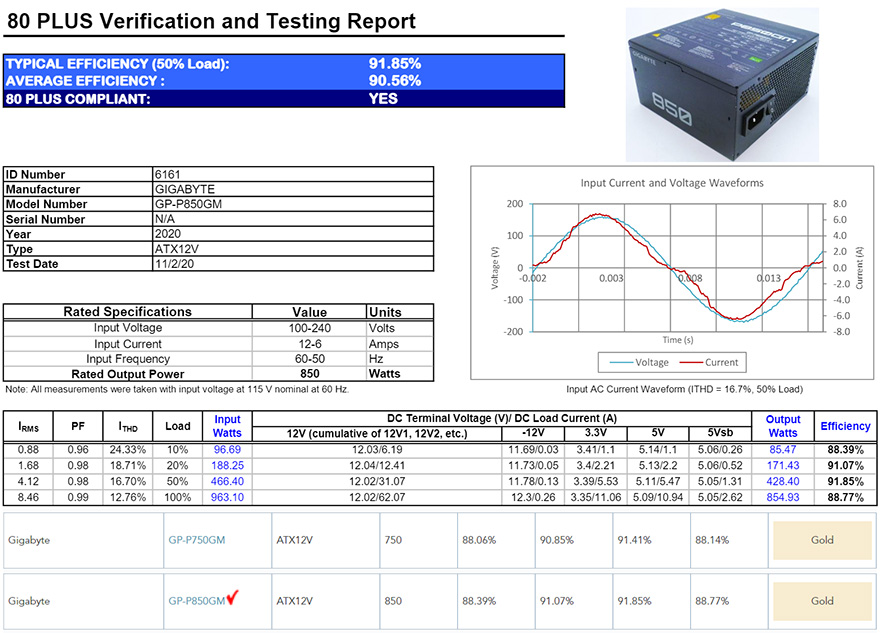Click the Output Watts column header
880x633 pixels.
(783, 426)
